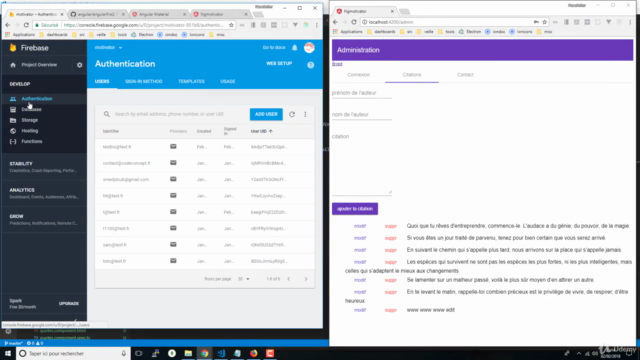Viewport: 640px width, 360px height.
Task: Open Chrome from the Windows taskbar
Action: 204,353
